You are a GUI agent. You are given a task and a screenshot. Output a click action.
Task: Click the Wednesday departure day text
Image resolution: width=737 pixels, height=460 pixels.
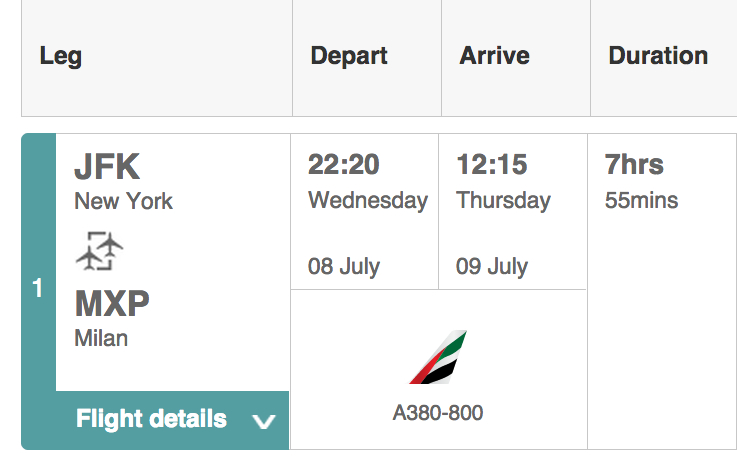click(x=368, y=201)
